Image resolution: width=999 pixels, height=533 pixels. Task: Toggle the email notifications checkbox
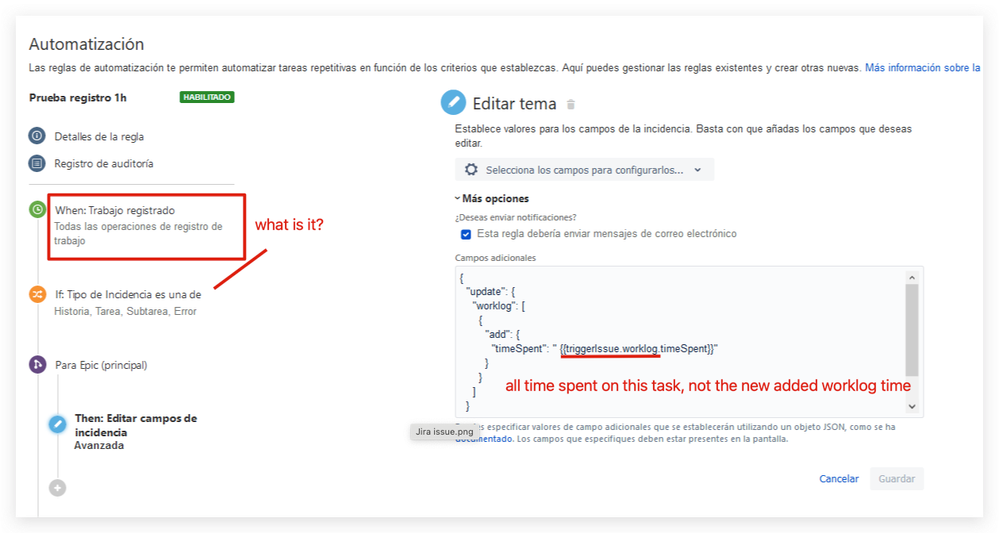tap(466, 234)
